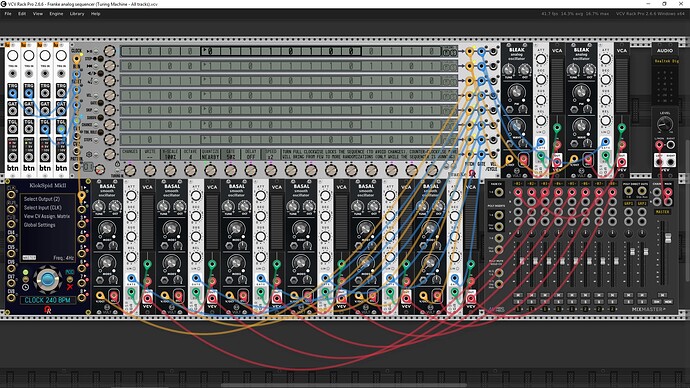The width and height of the screenshot is (690, 388).
Task: Toggle the sequencer SHOW black button
Action: pyautogui.click(x=100, y=117)
